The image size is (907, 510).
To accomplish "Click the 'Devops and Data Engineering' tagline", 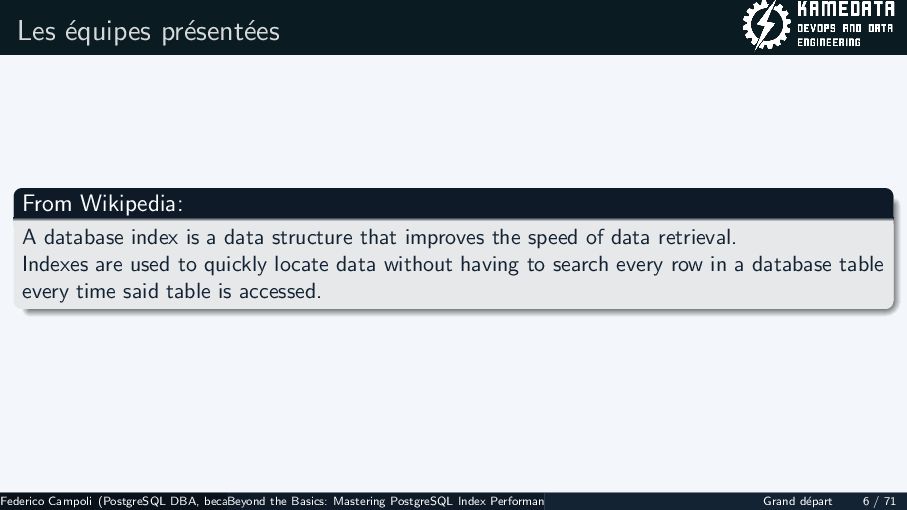I will tap(845, 35).
